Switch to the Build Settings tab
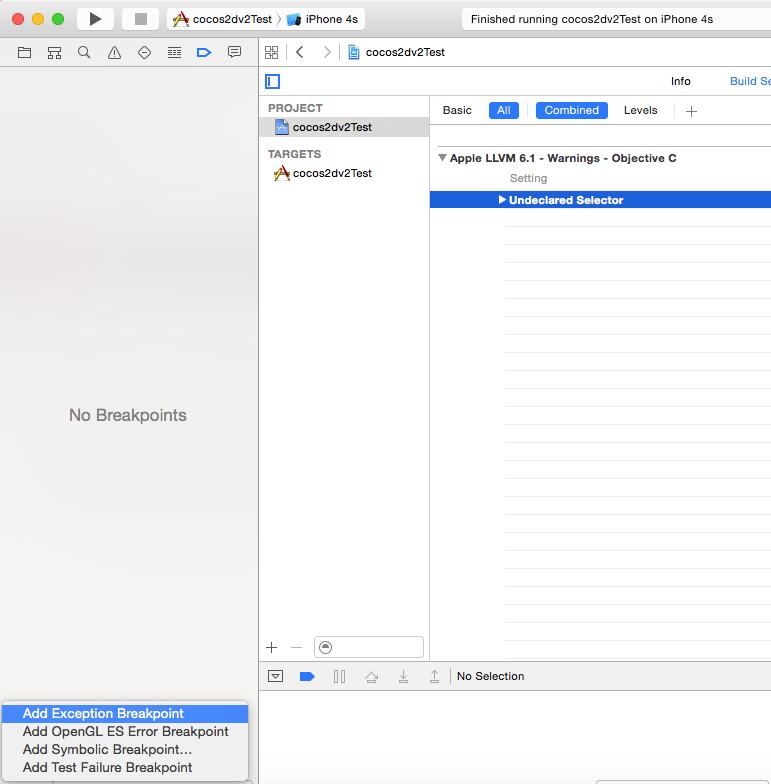This screenshot has height=784, width=771. point(750,81)
